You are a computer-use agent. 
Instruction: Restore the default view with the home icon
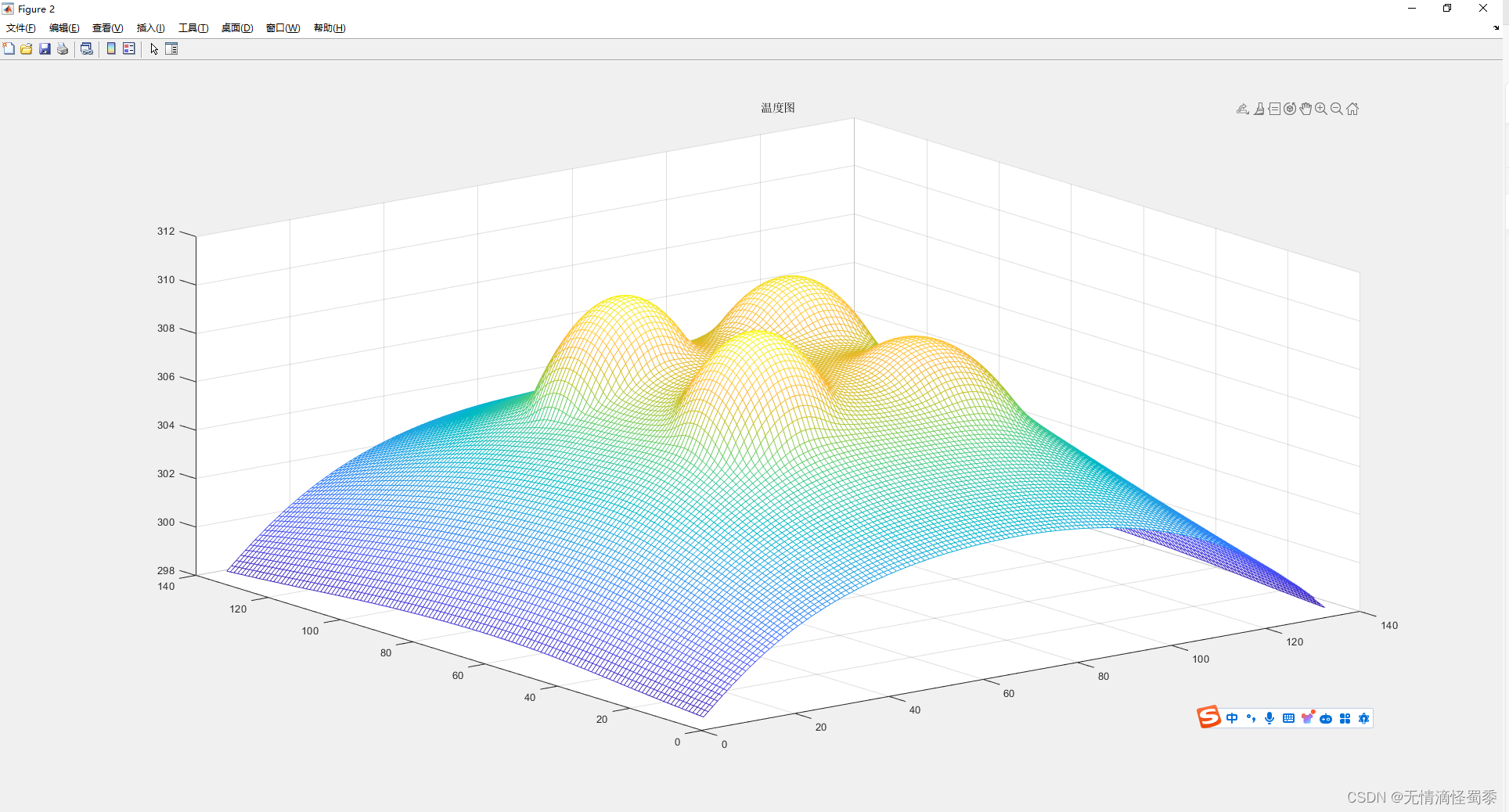[x=1352, y=109]
